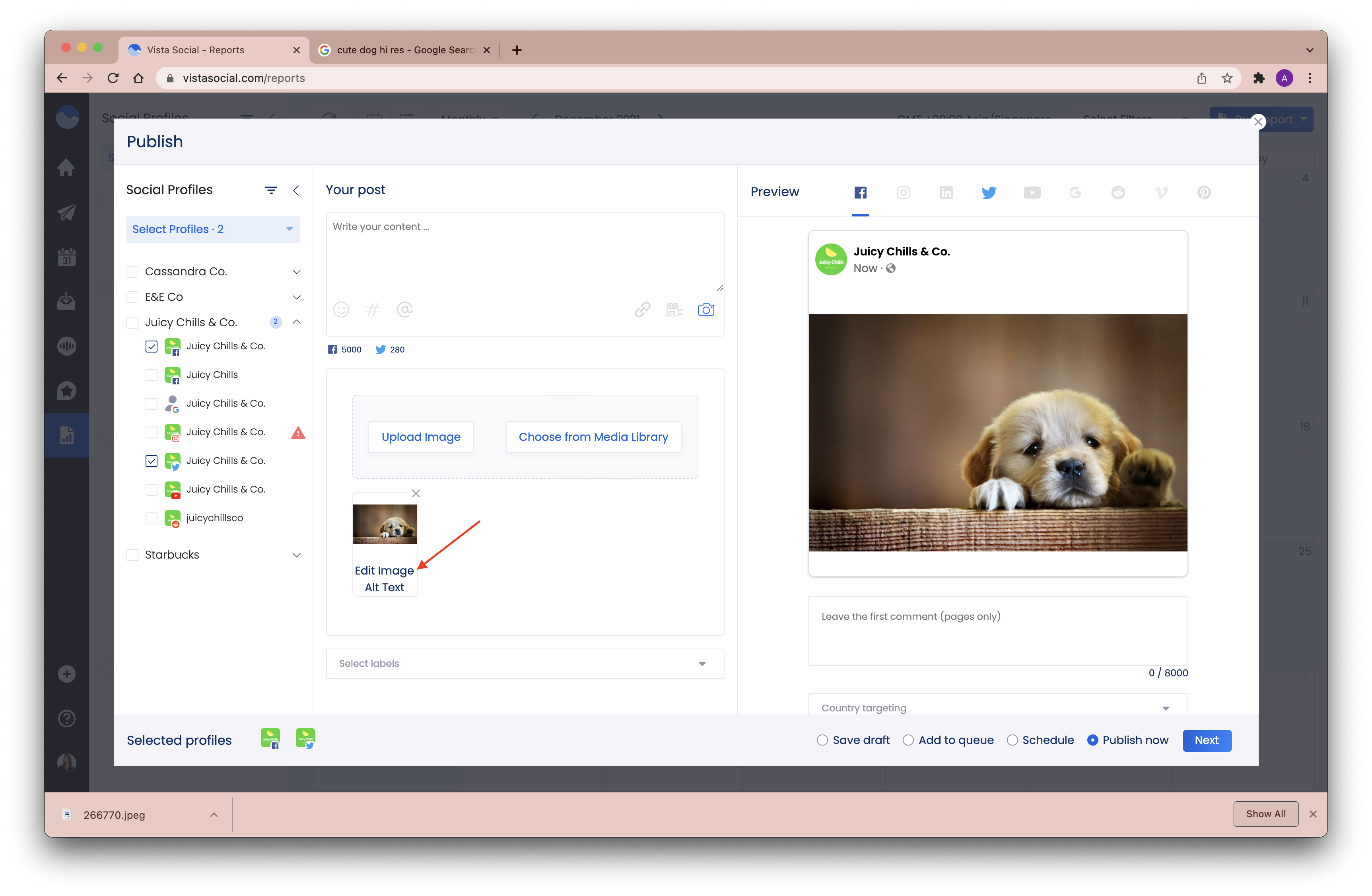Collapse the Social Profiles panel arrow
Image resolution: width=1372 pixels, height=896 pixels.
pyautogui.click(x=296, y=190)
